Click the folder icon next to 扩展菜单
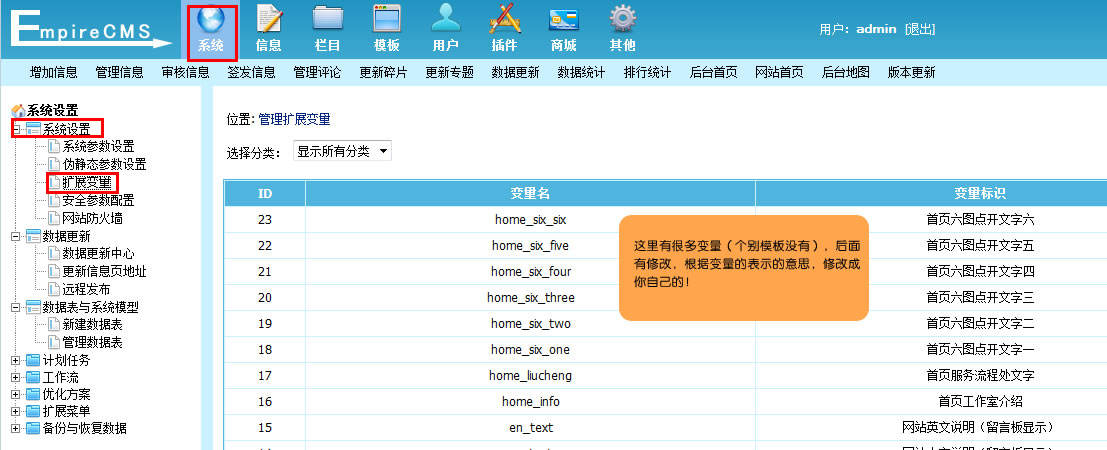 pos(33,411)
